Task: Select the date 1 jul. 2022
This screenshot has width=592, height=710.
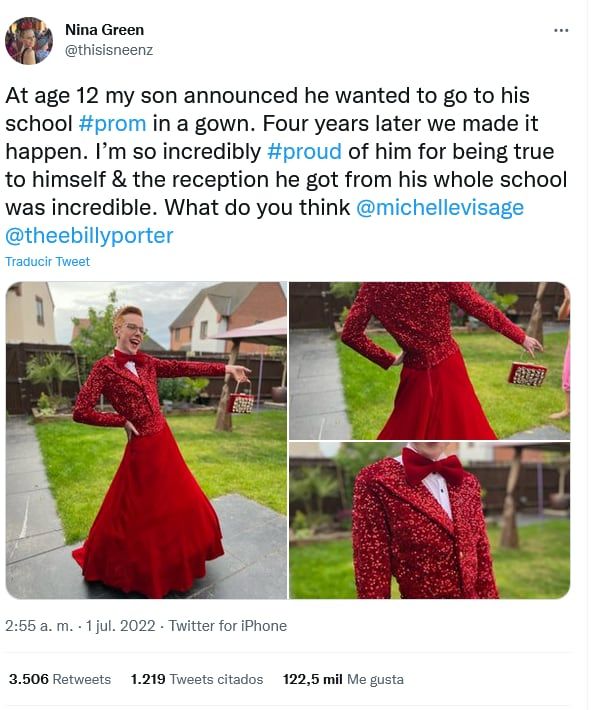Action: pos(120,626)
